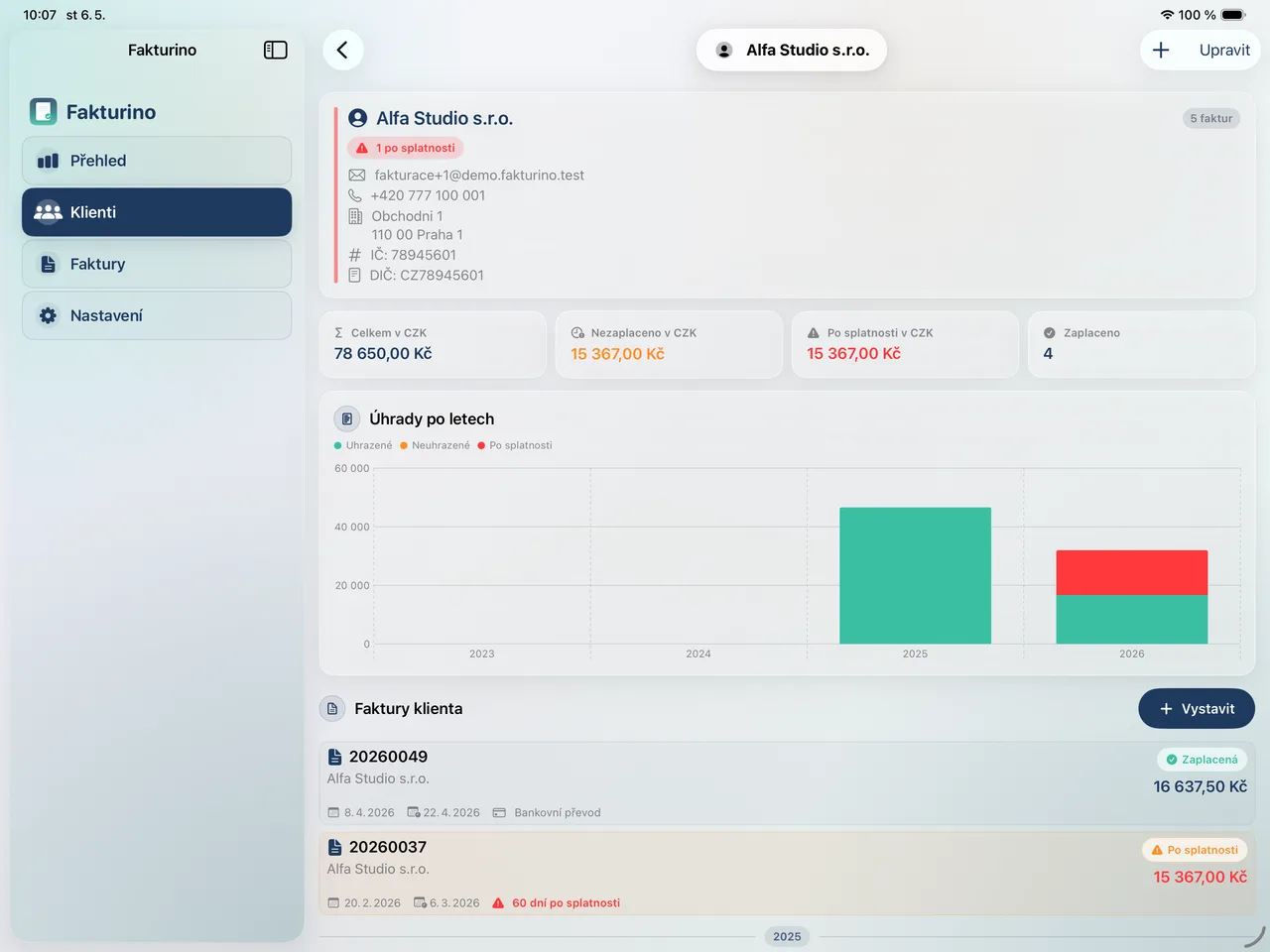The image size is (1270, 952).
Task: Click the document icon of invoice 20260037
Action: pos(335,847)
